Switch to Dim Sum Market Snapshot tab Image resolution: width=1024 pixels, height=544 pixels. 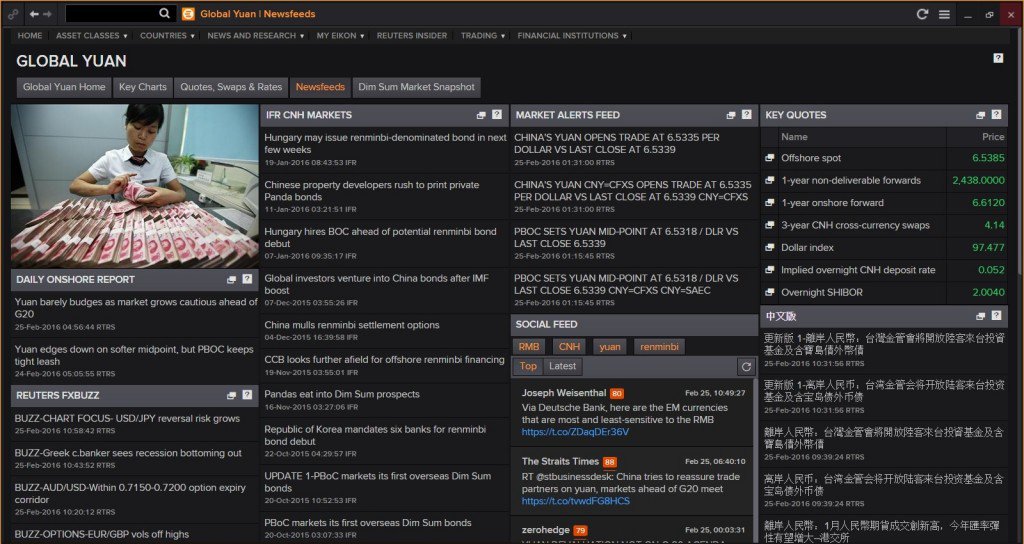pos(417,87)
